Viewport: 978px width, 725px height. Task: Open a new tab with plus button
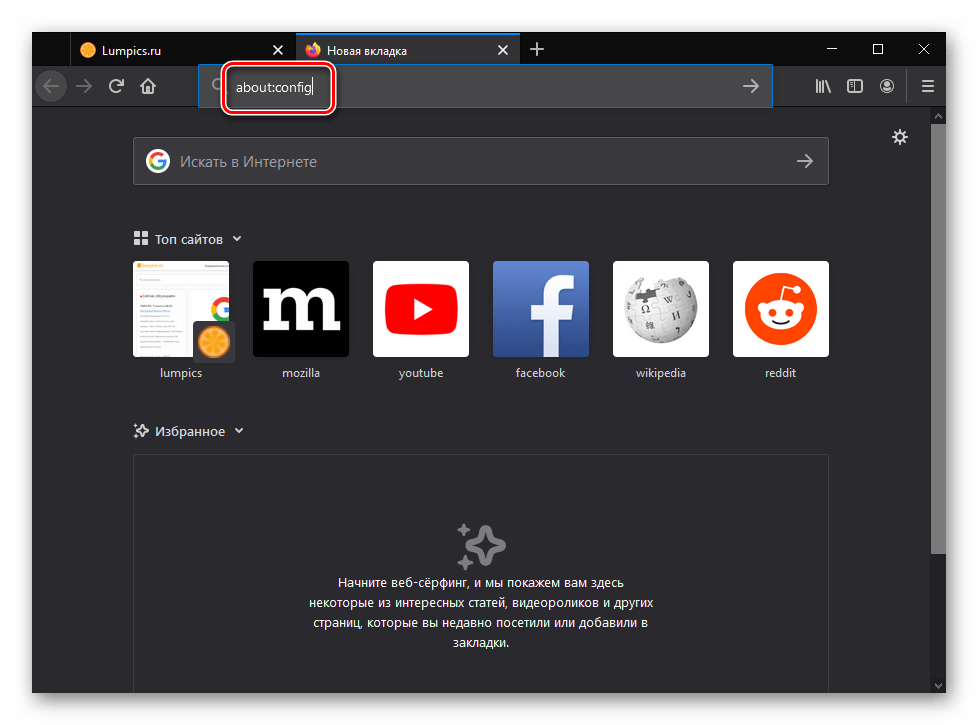tap(537, 49)
